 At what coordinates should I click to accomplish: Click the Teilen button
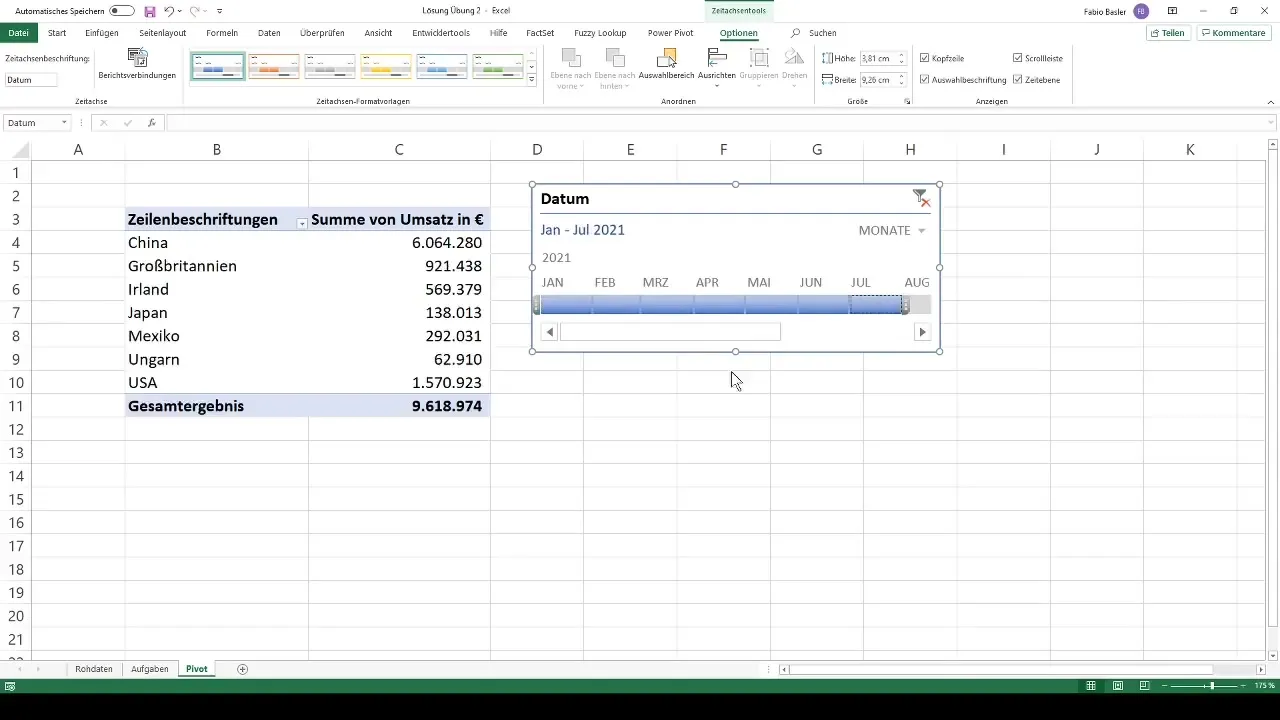click(1168, 33)
